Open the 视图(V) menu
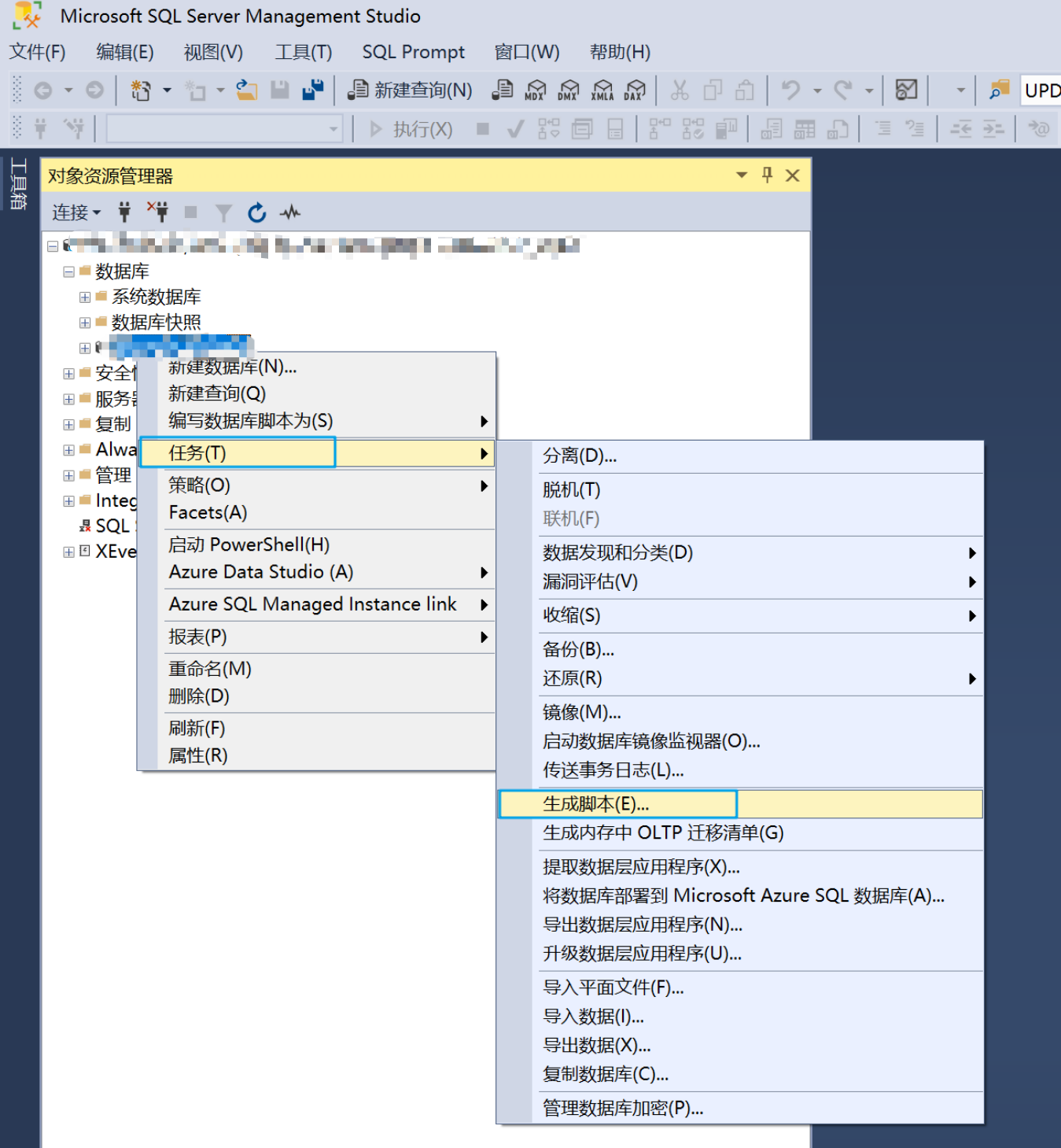 [213, 52]
